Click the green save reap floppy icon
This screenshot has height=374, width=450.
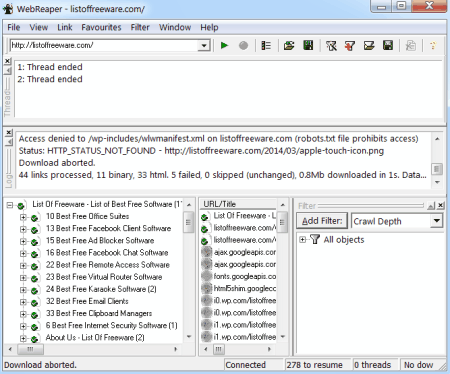pyautogui.click(x=308, y=45)
